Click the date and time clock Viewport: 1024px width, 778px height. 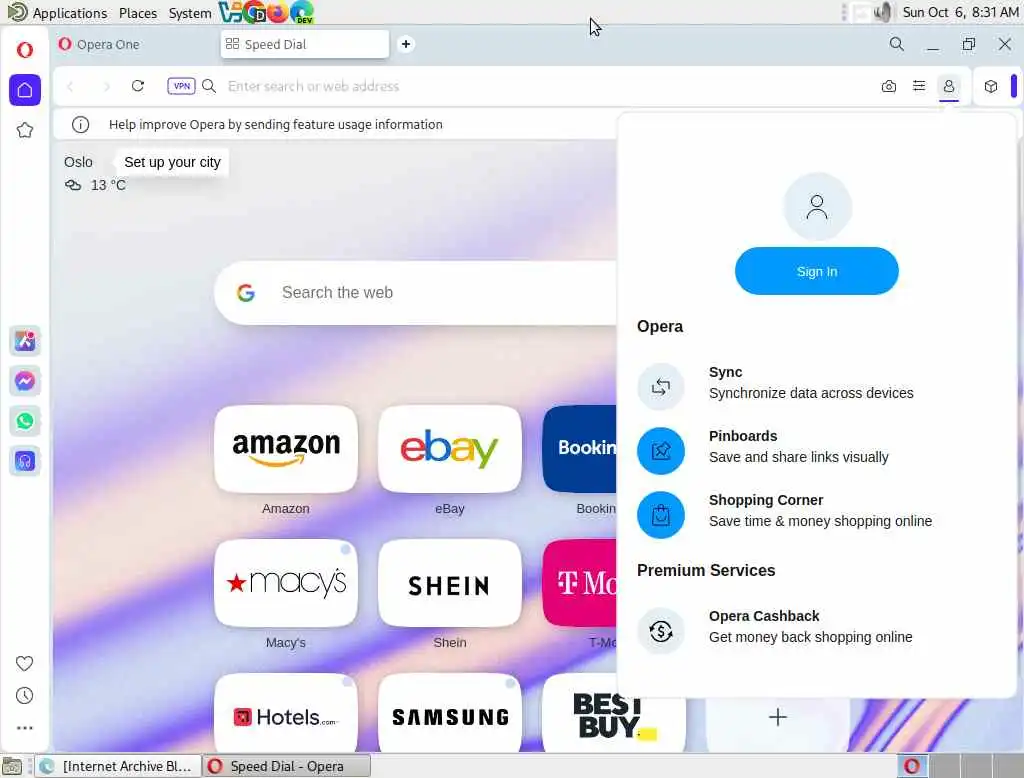tap(960, 12)
